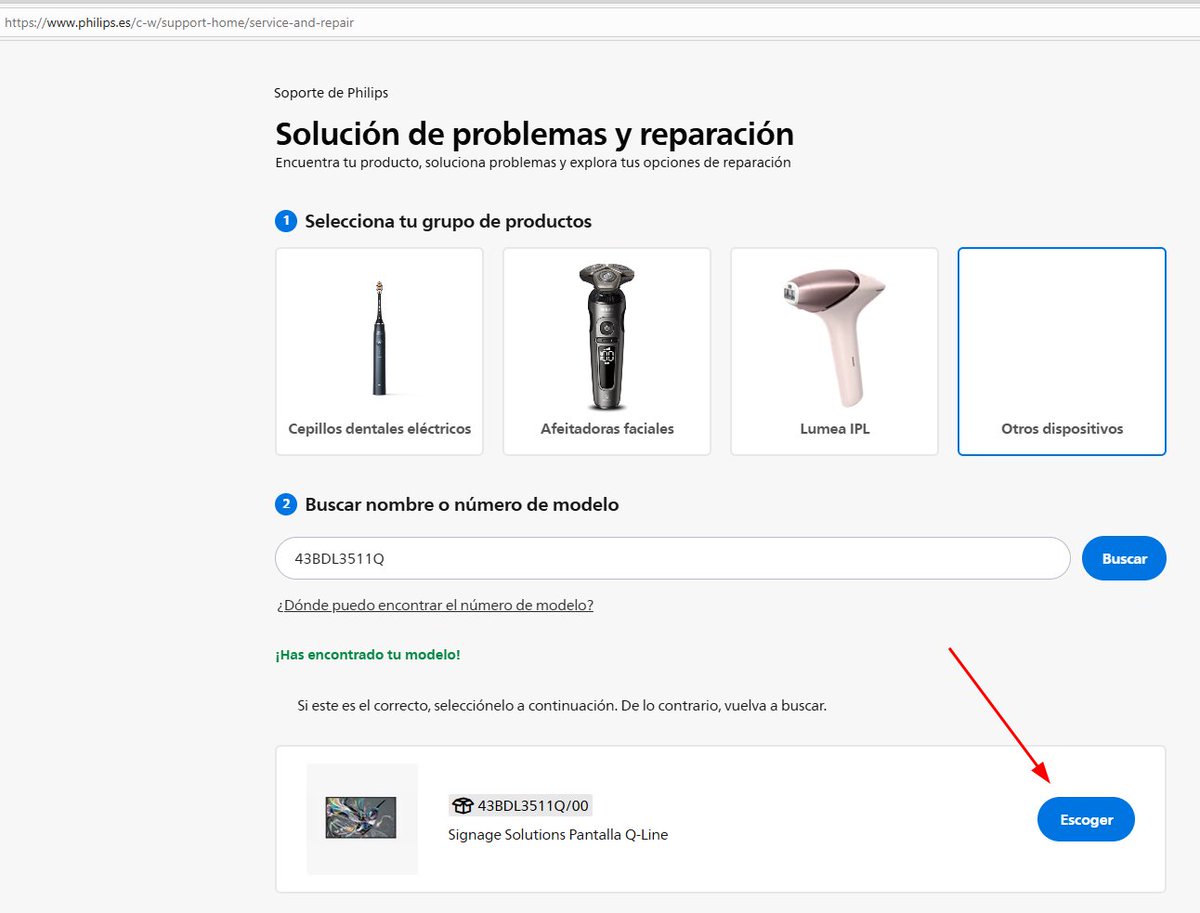
Task: Click the 'Soporte de Philips' breadcrumb text
Action: (331, 93)
